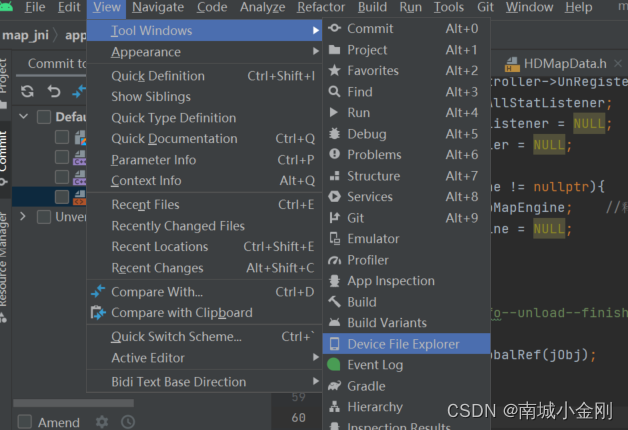Check the highlighted selected file's checkbox

coord(62,197)
